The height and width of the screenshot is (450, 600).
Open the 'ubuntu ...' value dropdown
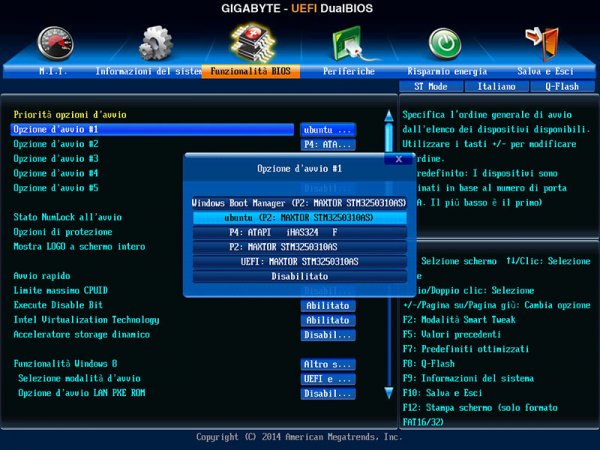click(328, 130)
